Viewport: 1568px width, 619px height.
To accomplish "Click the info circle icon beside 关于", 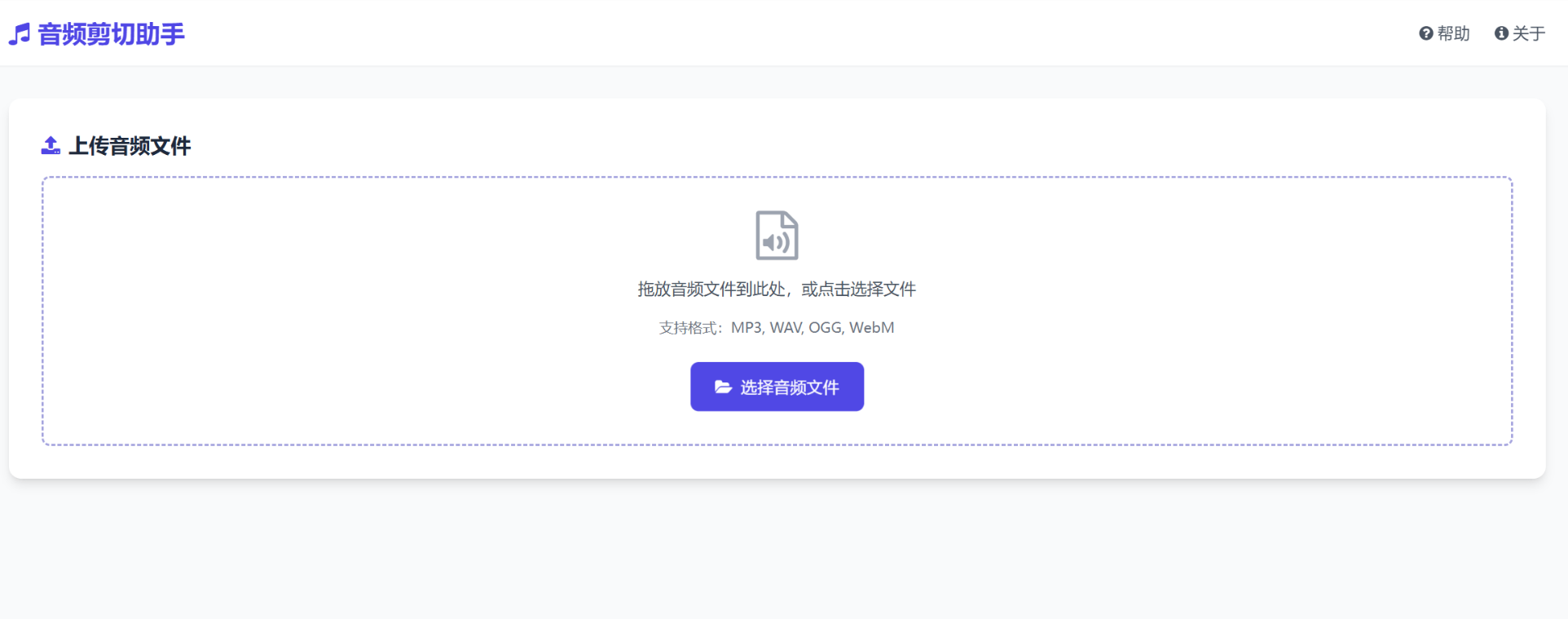I will (x=1501, y=33).
